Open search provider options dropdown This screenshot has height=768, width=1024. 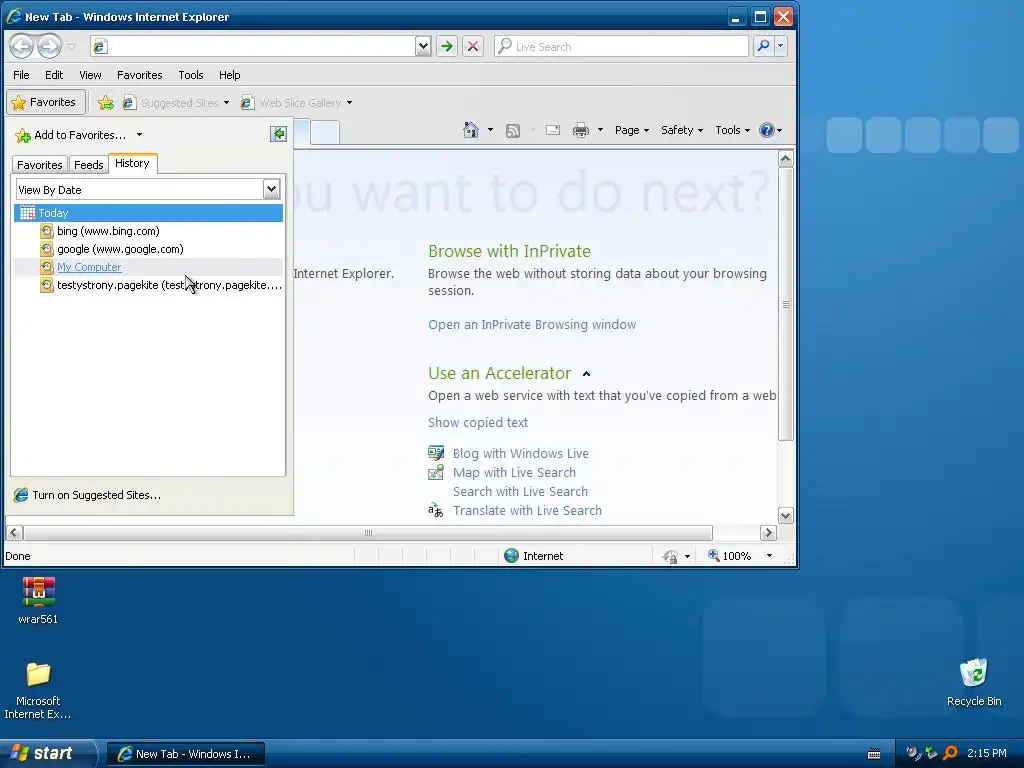click(780, 46)
